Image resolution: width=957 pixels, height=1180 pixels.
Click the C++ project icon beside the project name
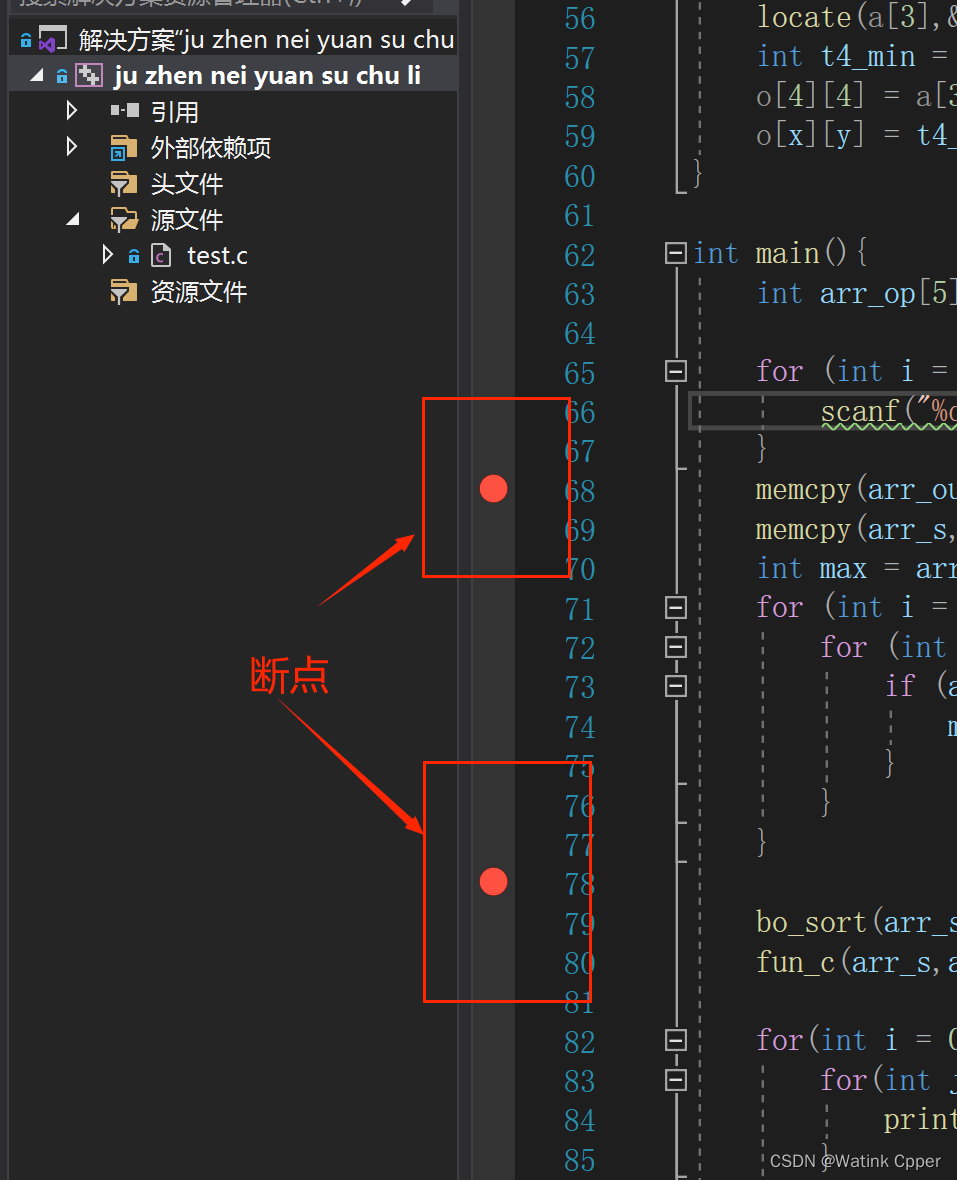click(x=89, y=75)
